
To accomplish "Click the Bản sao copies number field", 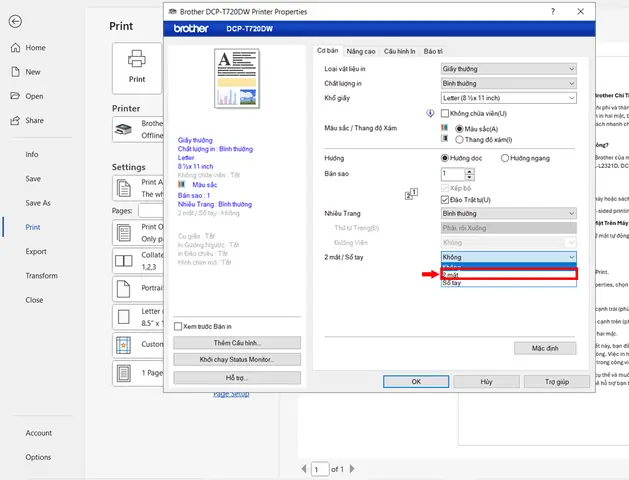I will click(x=453, y=174).
